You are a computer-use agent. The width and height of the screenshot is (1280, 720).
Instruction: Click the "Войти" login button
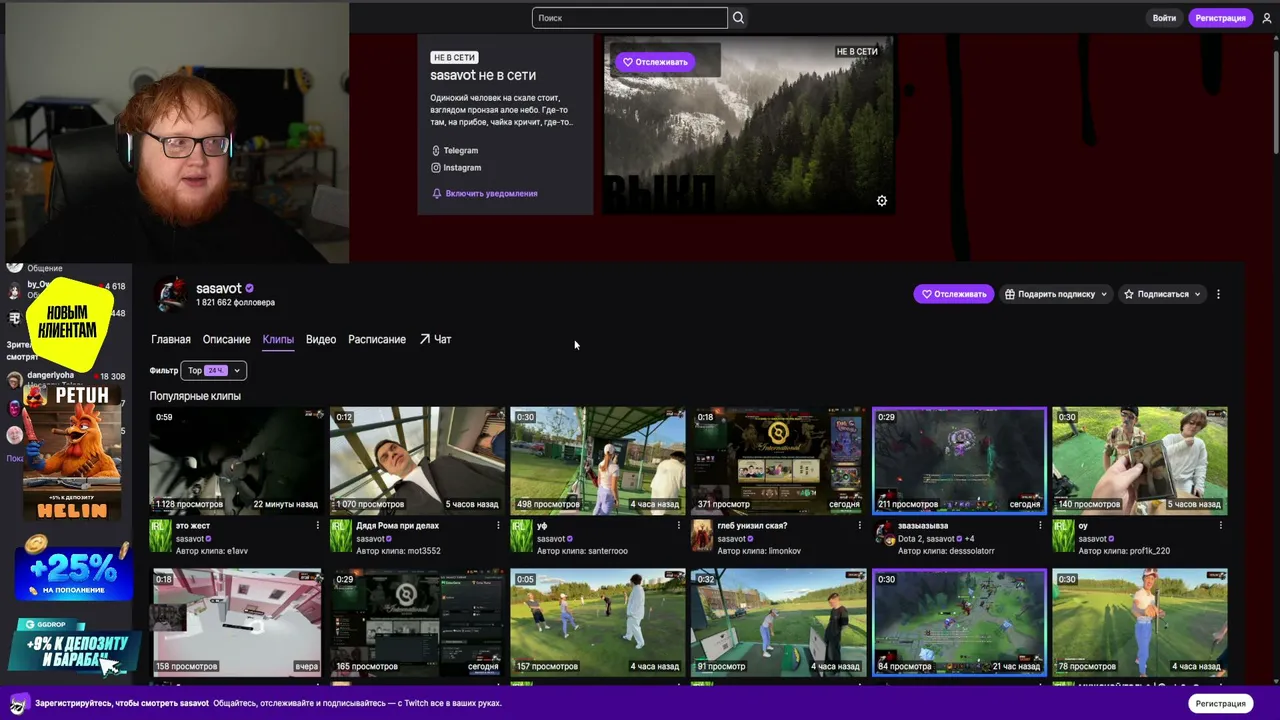1164,18
